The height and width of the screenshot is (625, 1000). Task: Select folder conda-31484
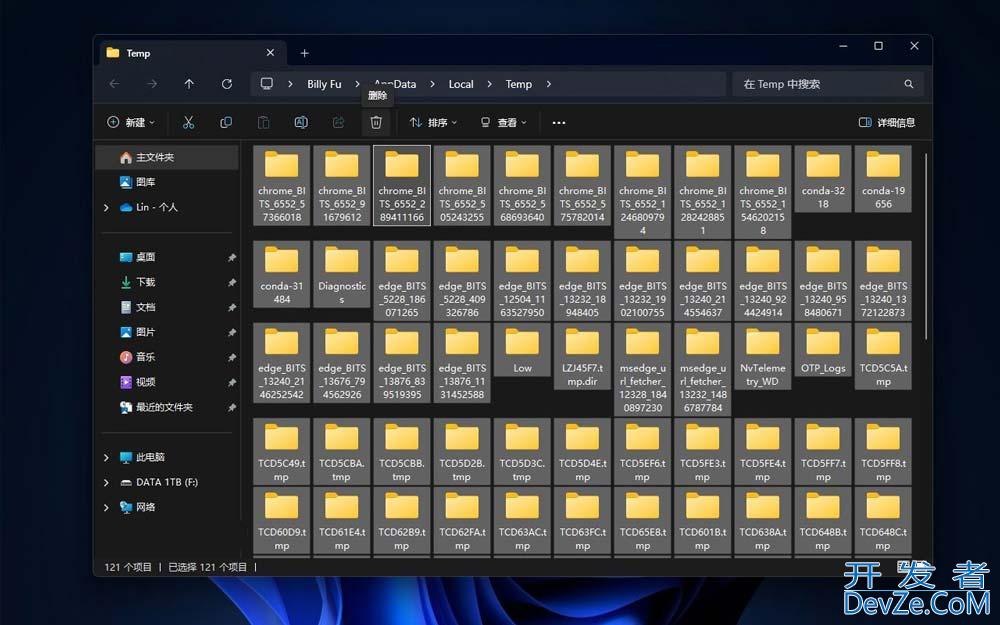[x=281, y=274]
